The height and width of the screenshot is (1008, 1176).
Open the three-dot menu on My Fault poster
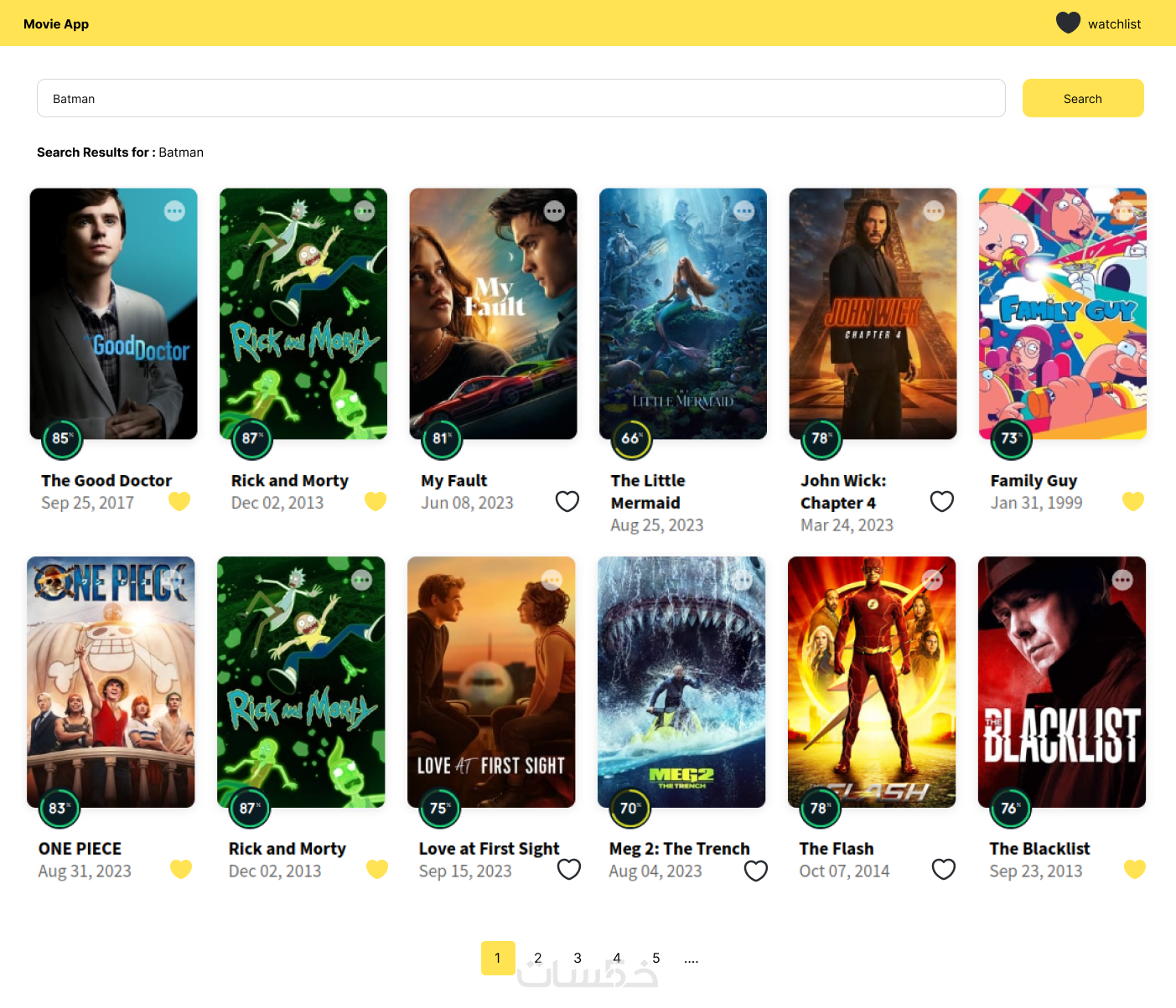click(554, 211)
